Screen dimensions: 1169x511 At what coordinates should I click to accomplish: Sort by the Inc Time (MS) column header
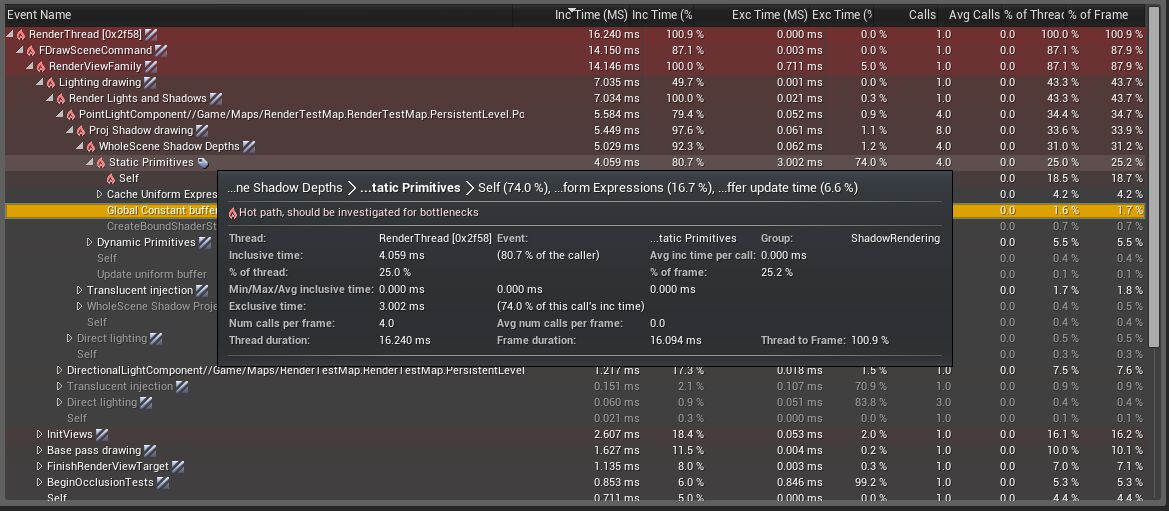coord(591,15)
